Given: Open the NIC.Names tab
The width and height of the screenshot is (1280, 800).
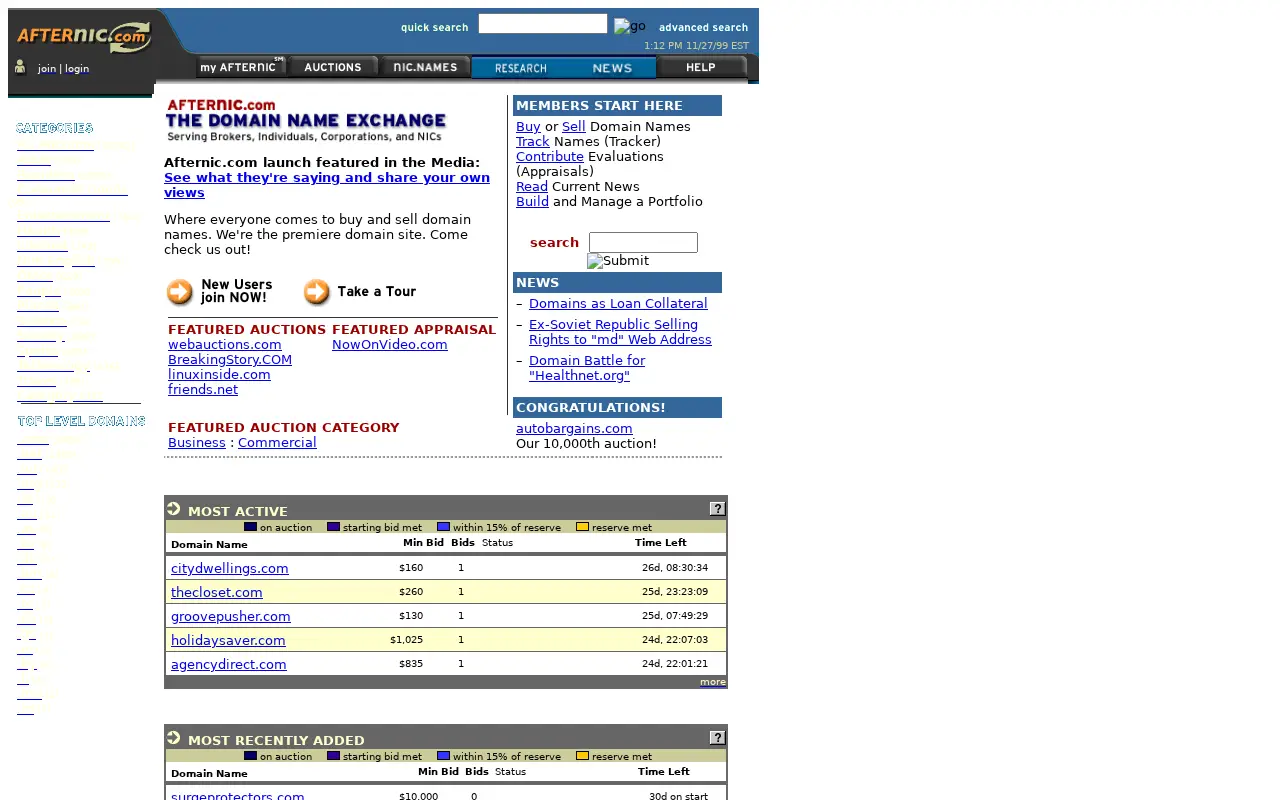Looking at the screenshot, I should click(425, 67).
